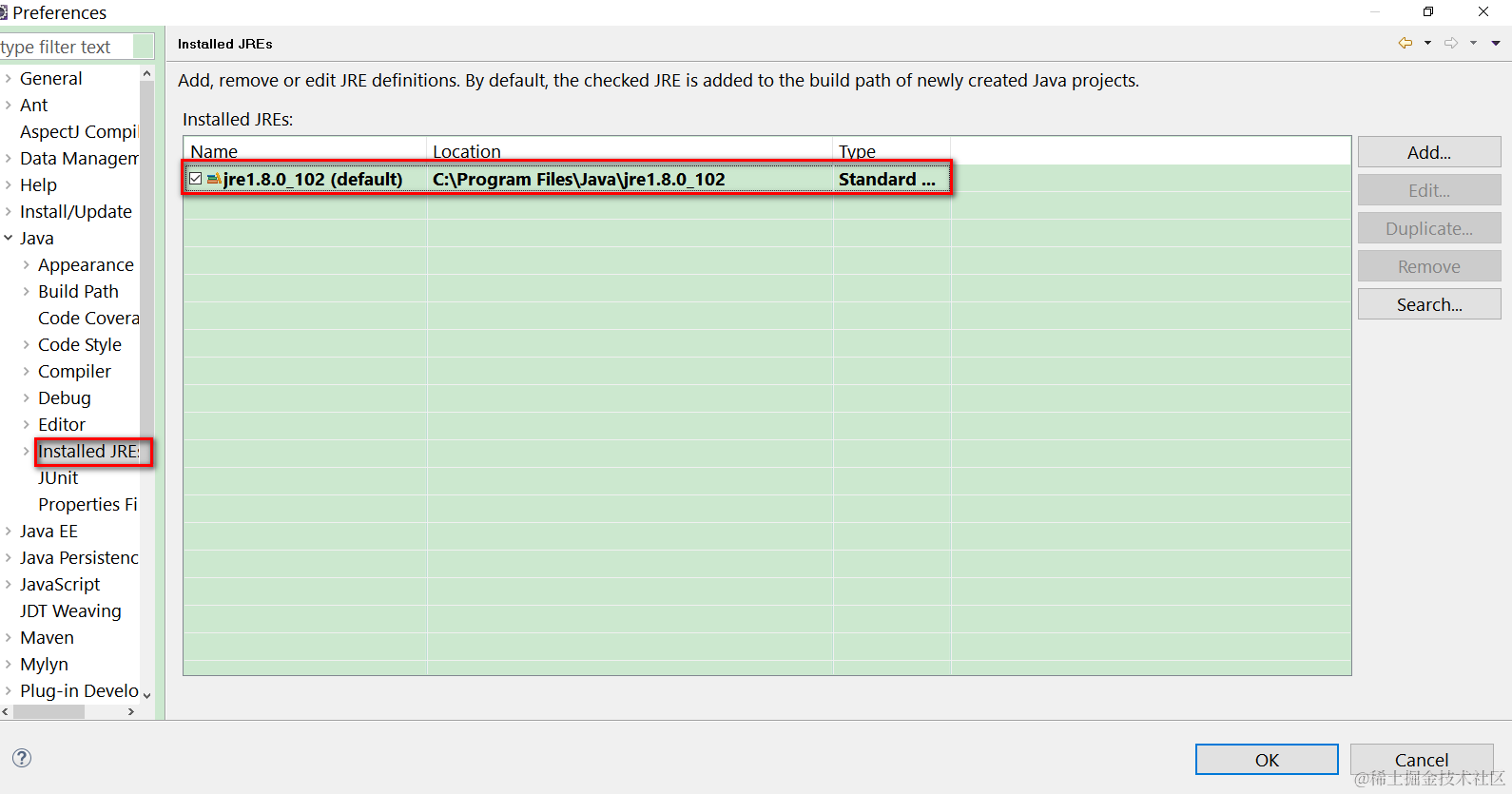Dismiss dialog with Cancel button
Viewport: 1512px width, 794px height.
click(1422, 760)
